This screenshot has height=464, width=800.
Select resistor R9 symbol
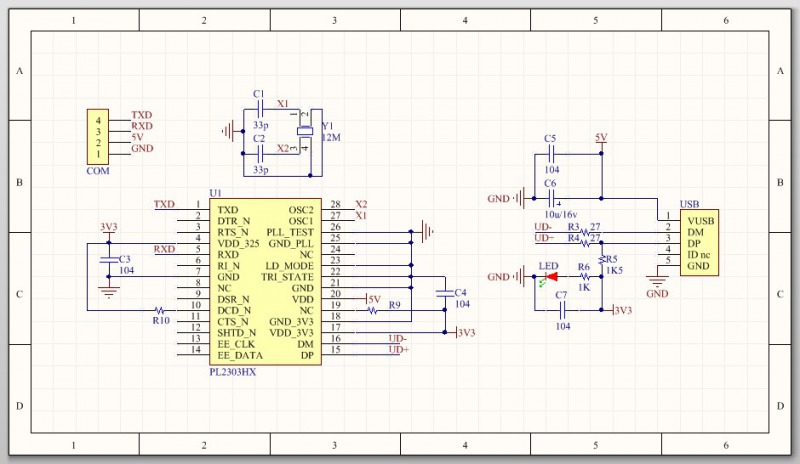(374, 310)
